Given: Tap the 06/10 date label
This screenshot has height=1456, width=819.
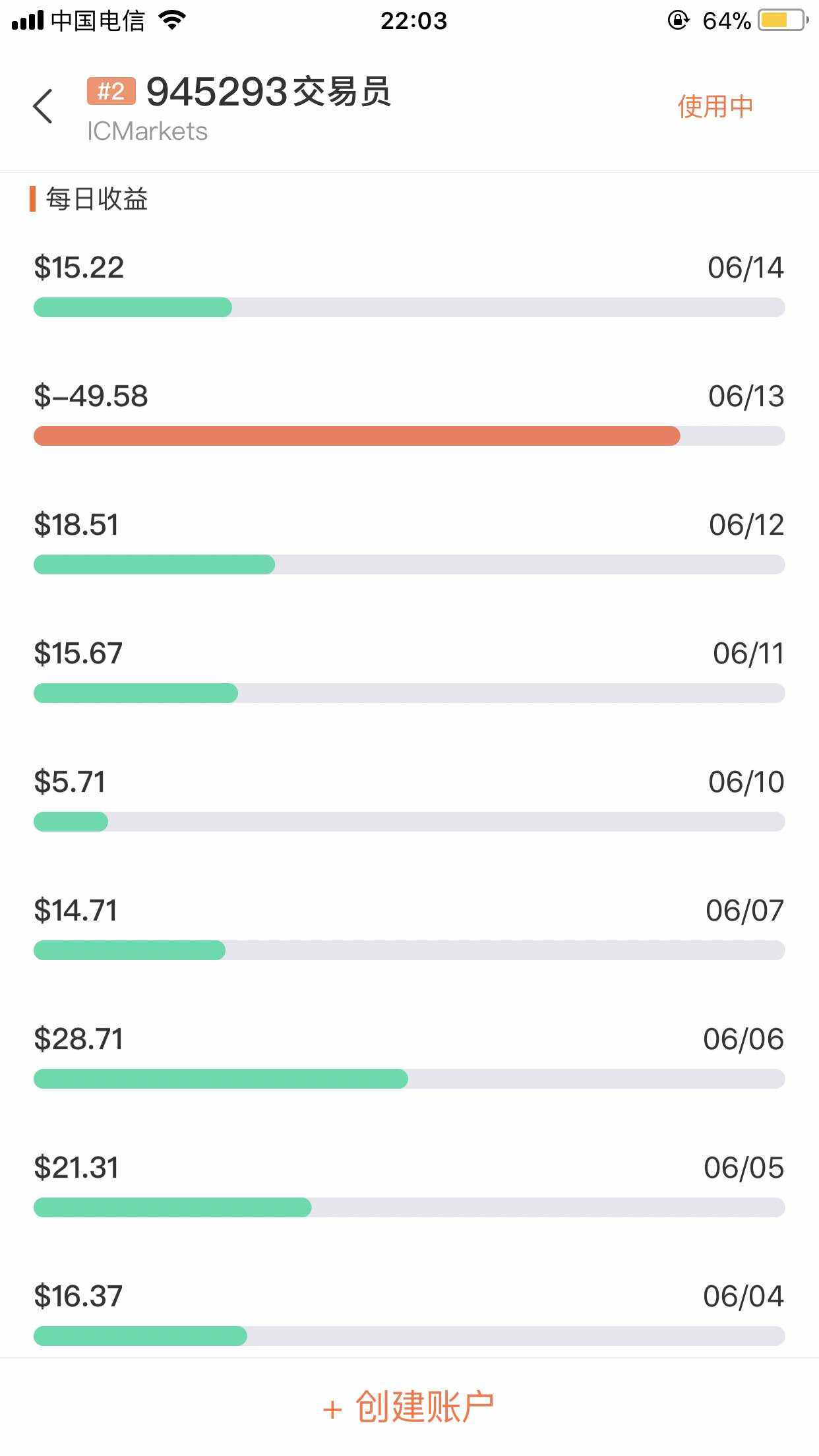Looking at the screenshot, I should [x=746, y=782].
